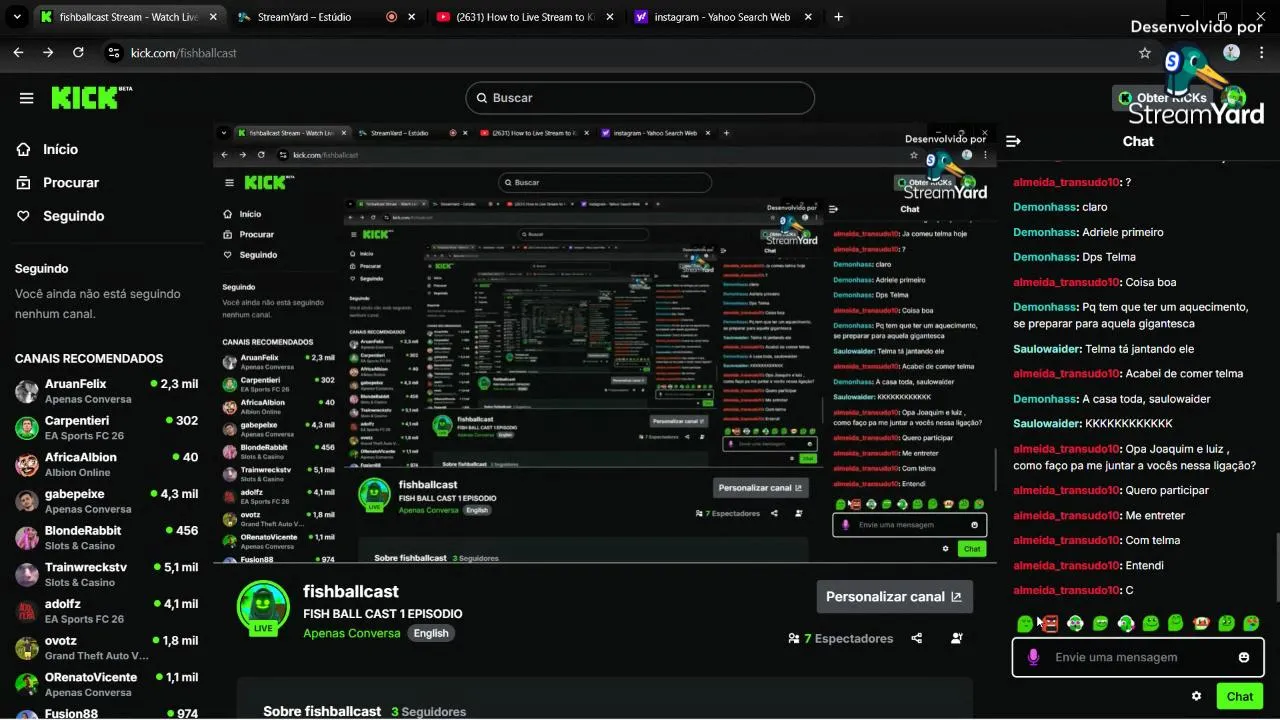Click almeida_transudo10 on the Quero participar message
Image resolution: width=1280 pixels, height=720 pixels.
click(1067, 490)
